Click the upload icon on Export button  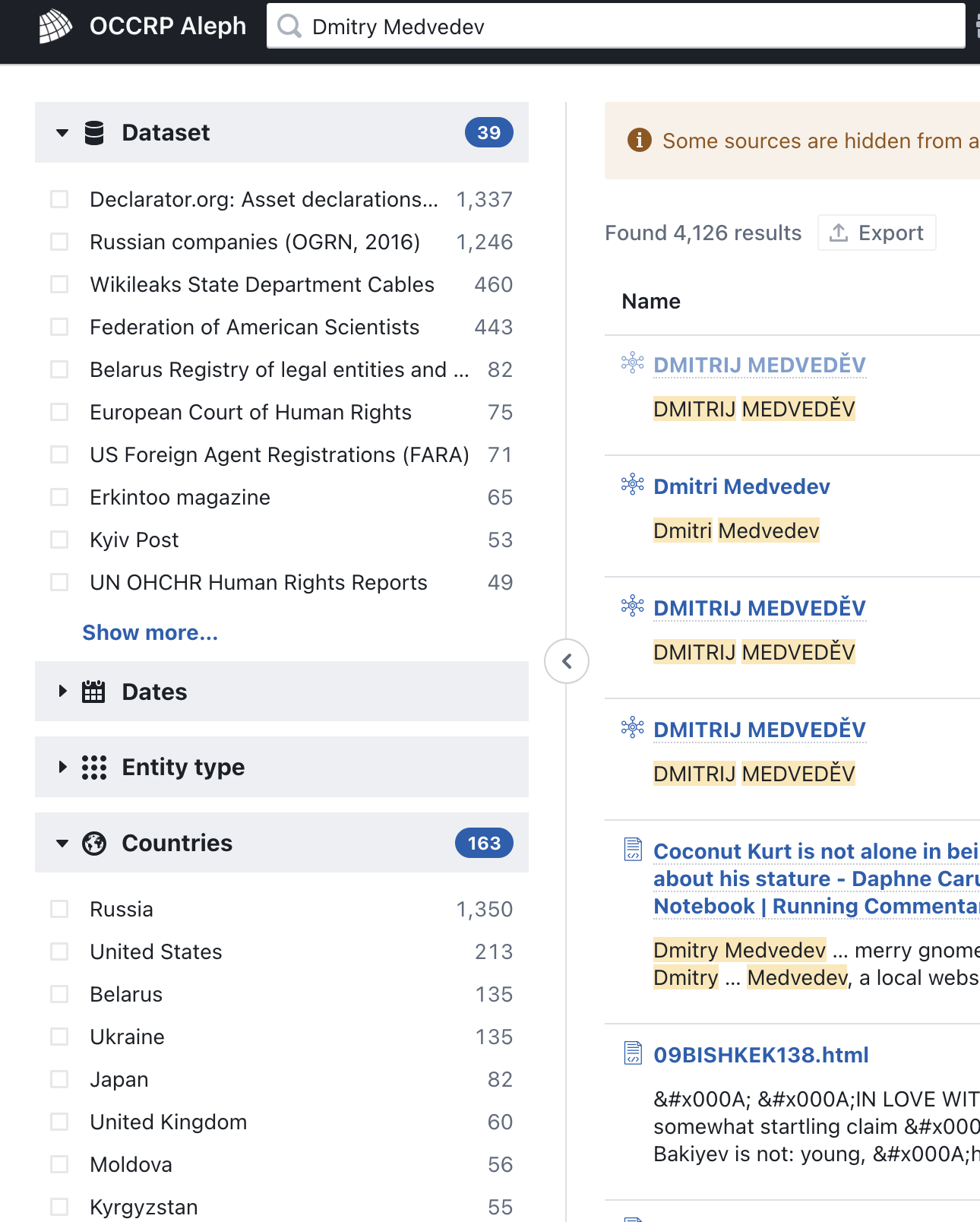(x=839, y=233)
